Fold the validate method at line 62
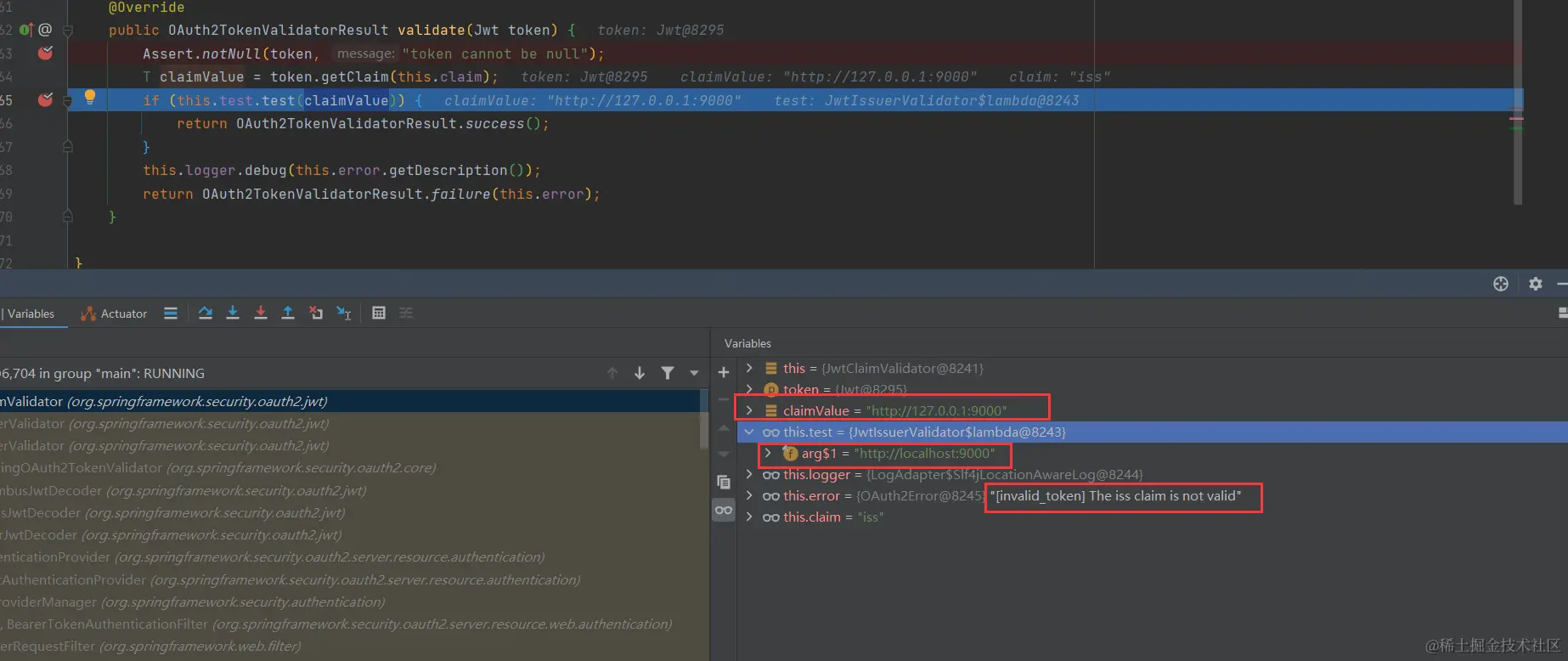1568x661 pixels. [x=68, y=31]
